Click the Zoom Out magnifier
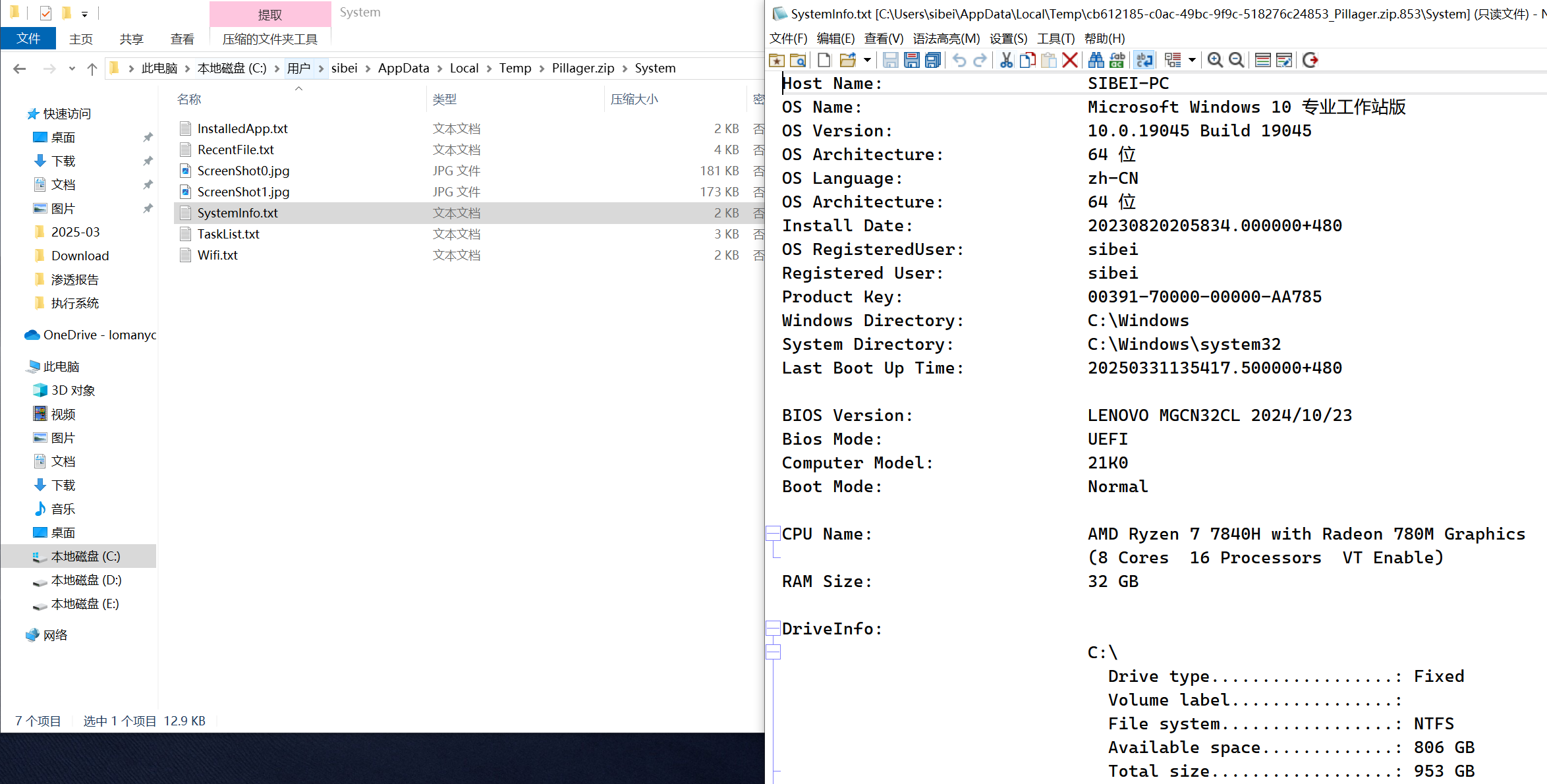The image size is (1547, 784). coord(1237,60)
